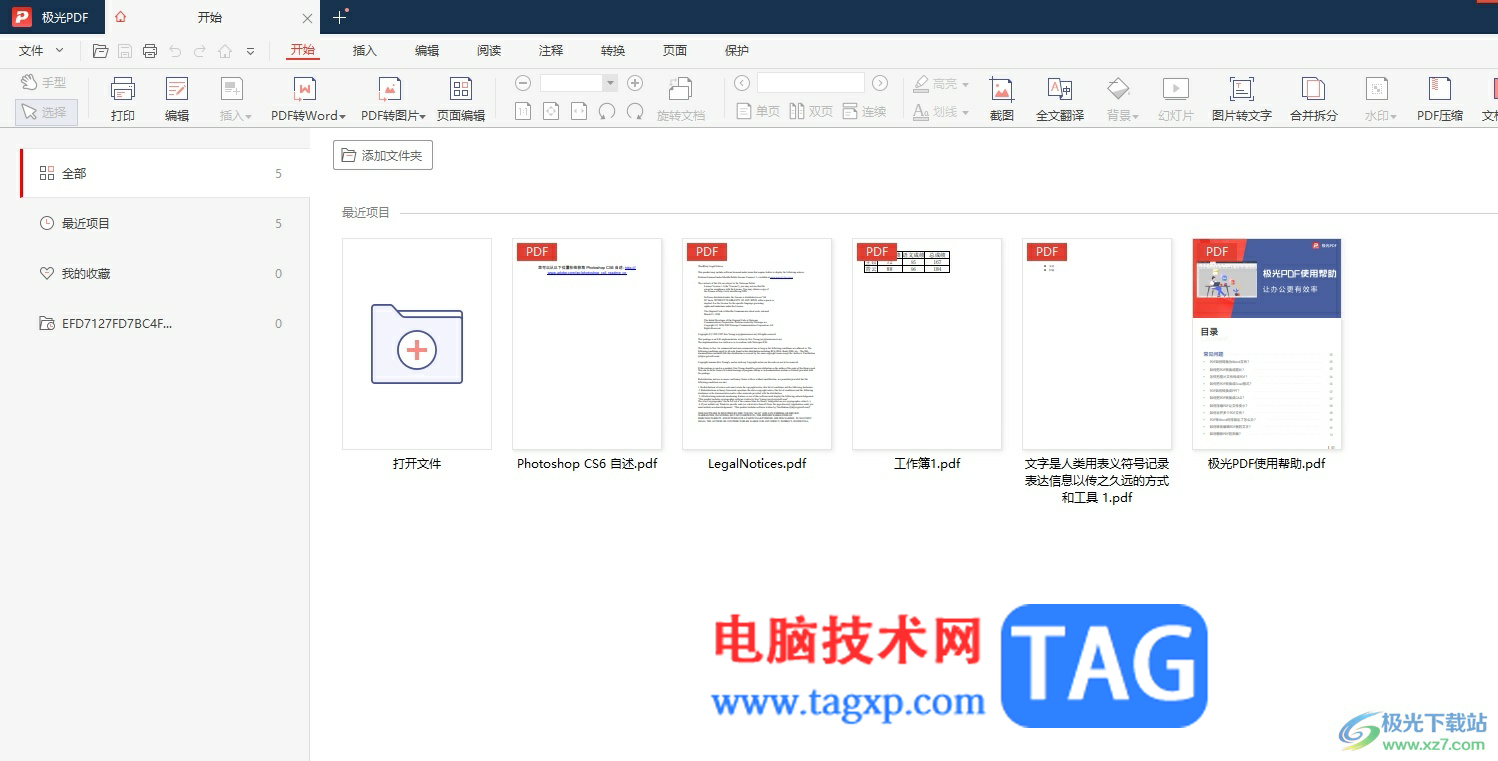Open Photoshop CS6 自述.pdf thumbnail
This screenshot has height=761, width=1498.
tap(587, 344)
